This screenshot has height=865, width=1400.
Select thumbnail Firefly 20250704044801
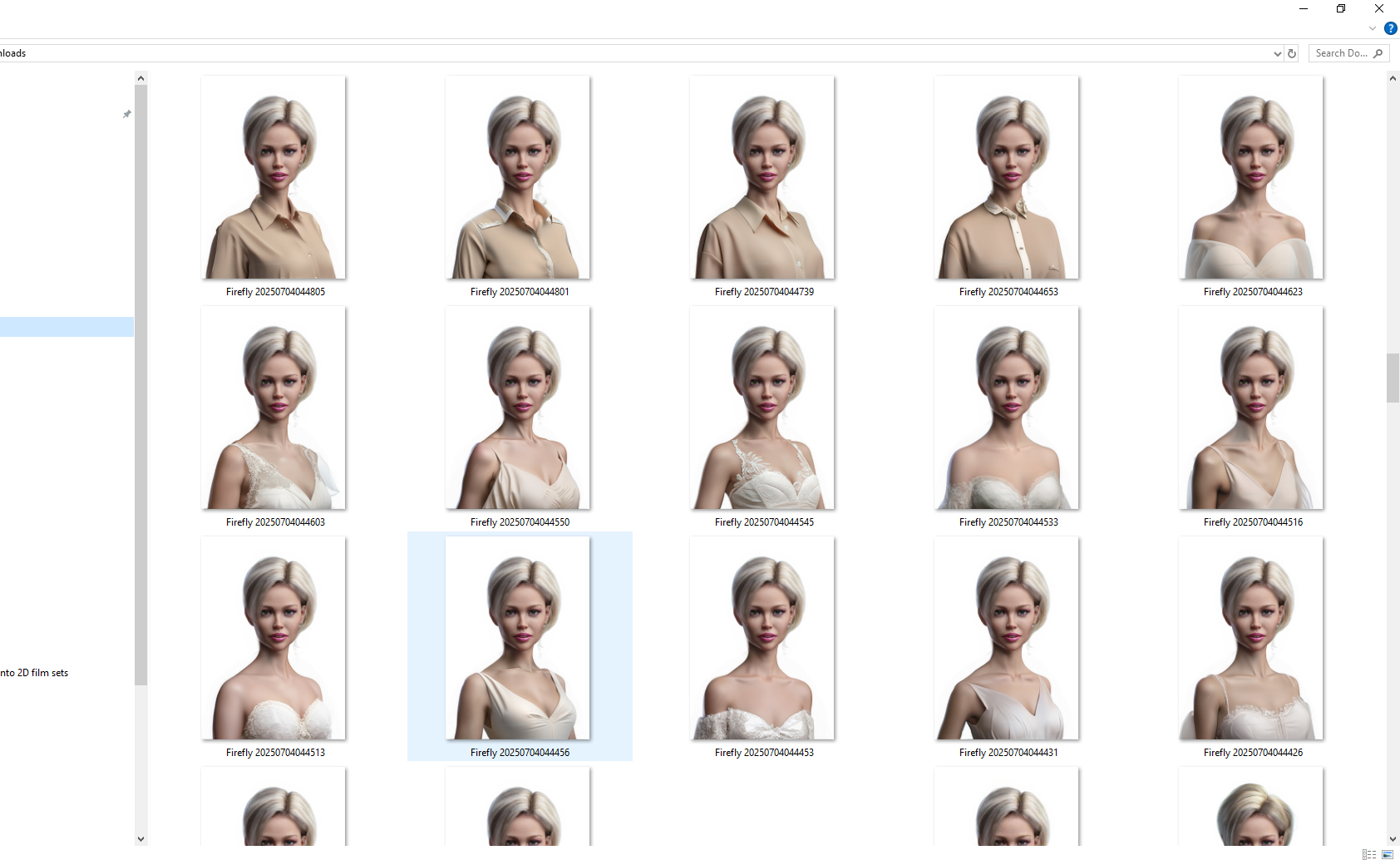tap(518, 177)
